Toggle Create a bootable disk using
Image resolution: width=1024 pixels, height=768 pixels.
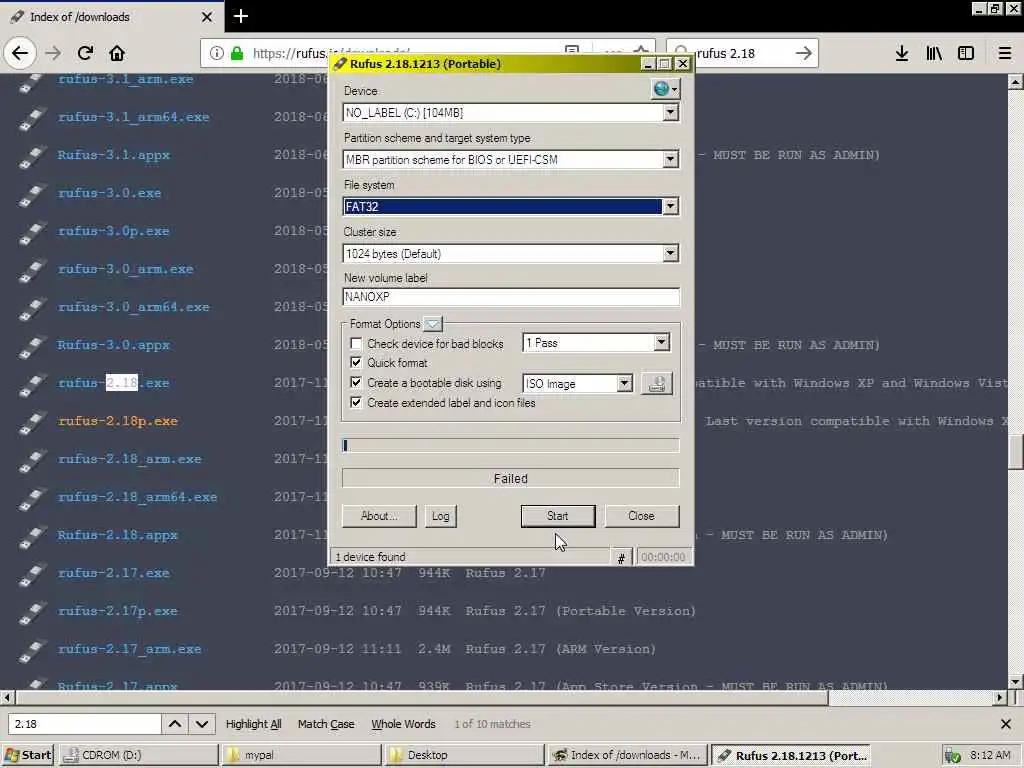[x=356, y=383]
